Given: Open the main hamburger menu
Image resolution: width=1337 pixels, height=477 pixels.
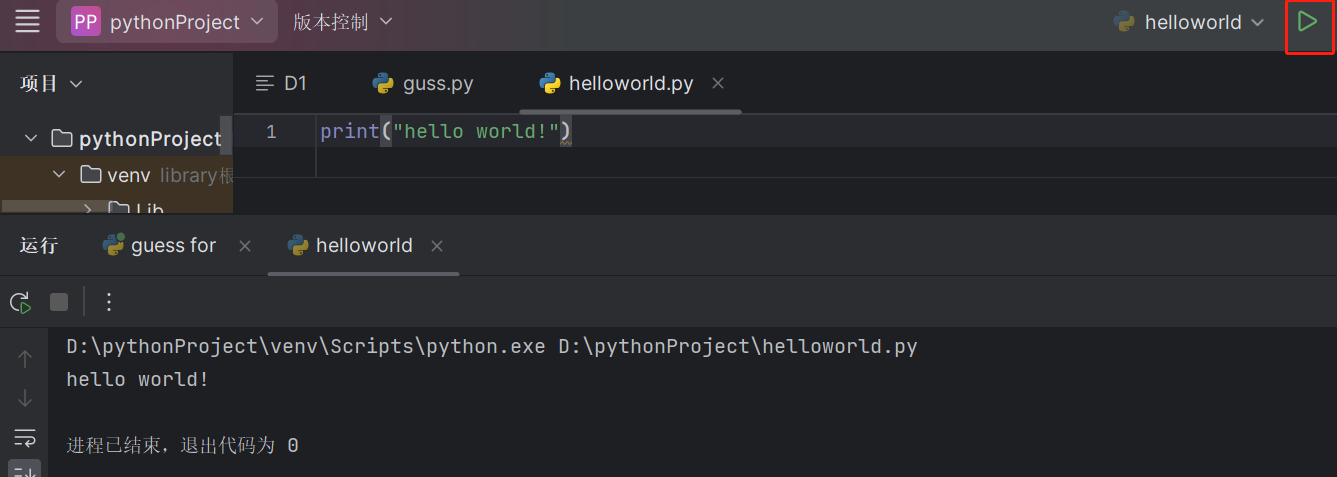Looking at the screenshot, I should click(27, 21).
